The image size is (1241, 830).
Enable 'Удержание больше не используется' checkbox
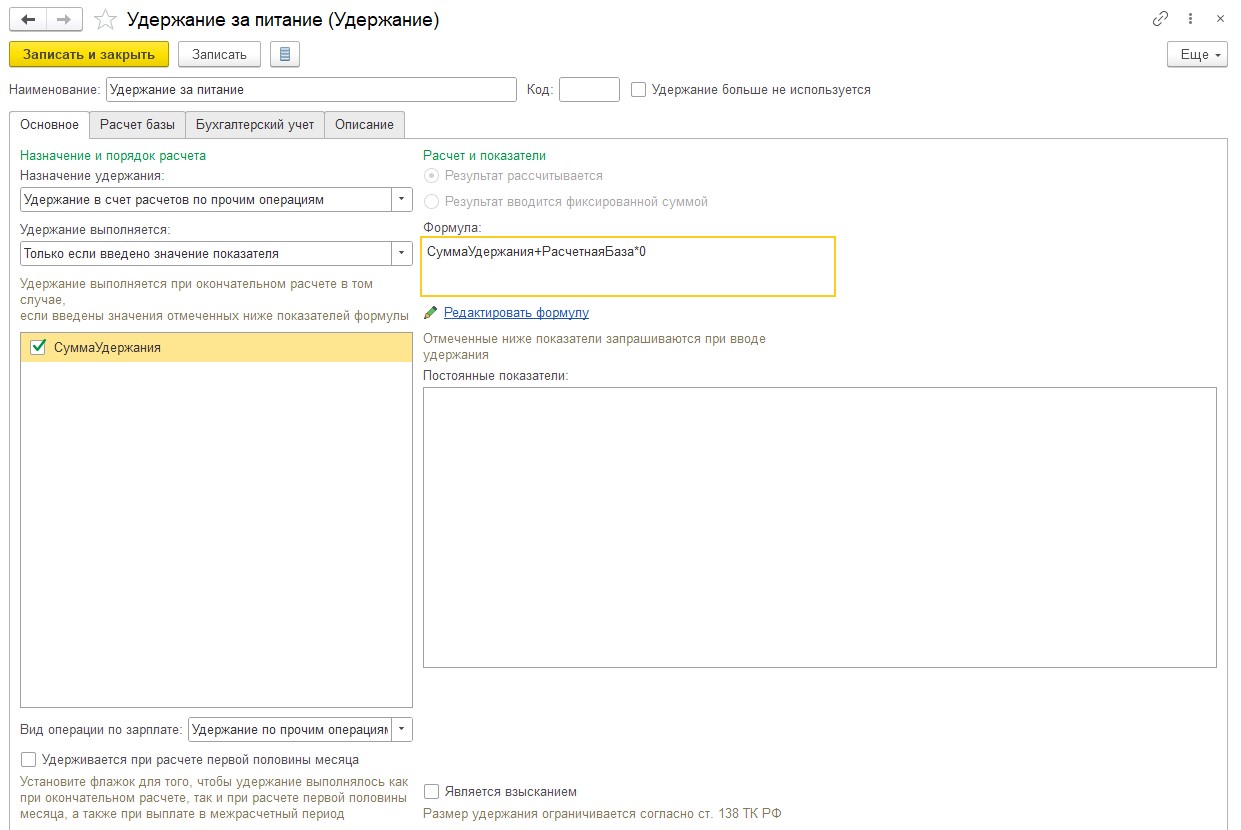639,90
